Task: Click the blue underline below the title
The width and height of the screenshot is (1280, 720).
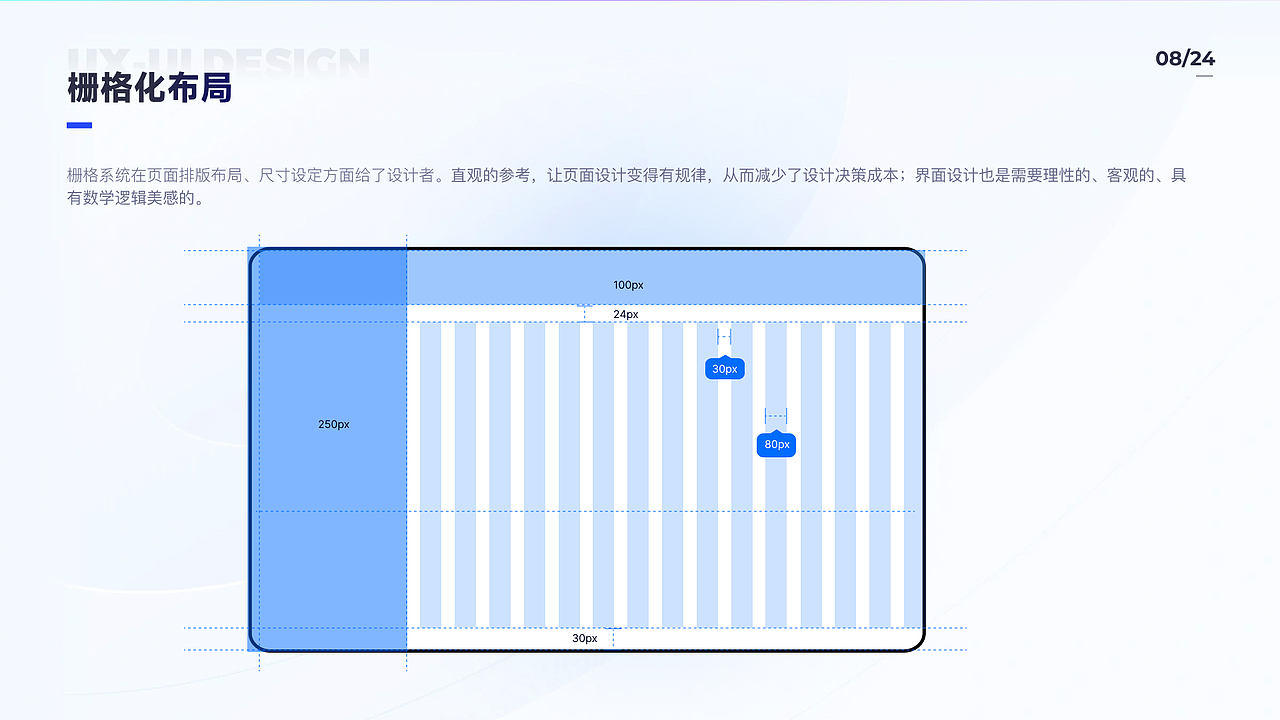Action: tap(78, 124)
